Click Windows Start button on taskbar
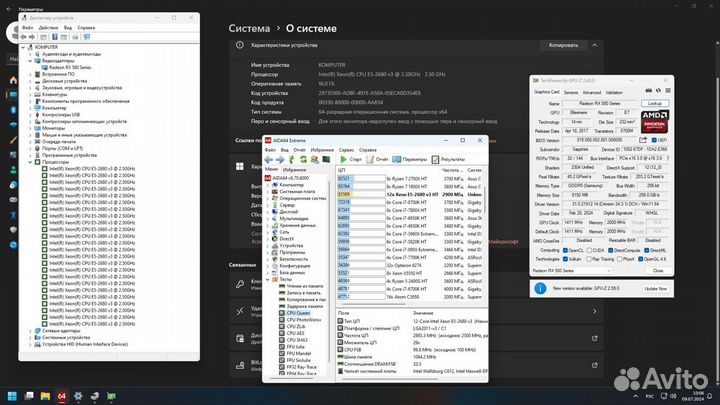Viewport: 720px width, 405px height. (12, 396)
